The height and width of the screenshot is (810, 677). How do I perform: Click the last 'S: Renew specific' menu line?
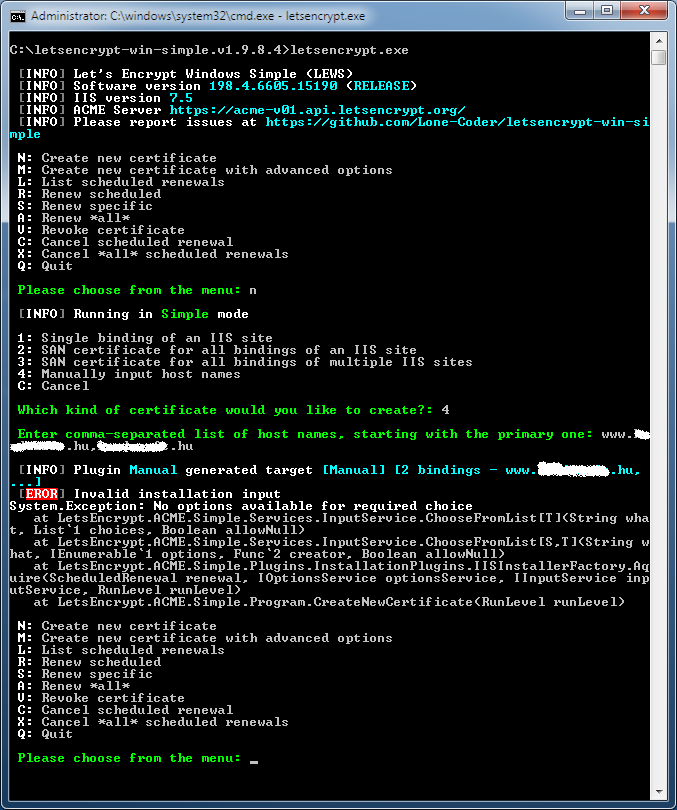click(85, 674)
